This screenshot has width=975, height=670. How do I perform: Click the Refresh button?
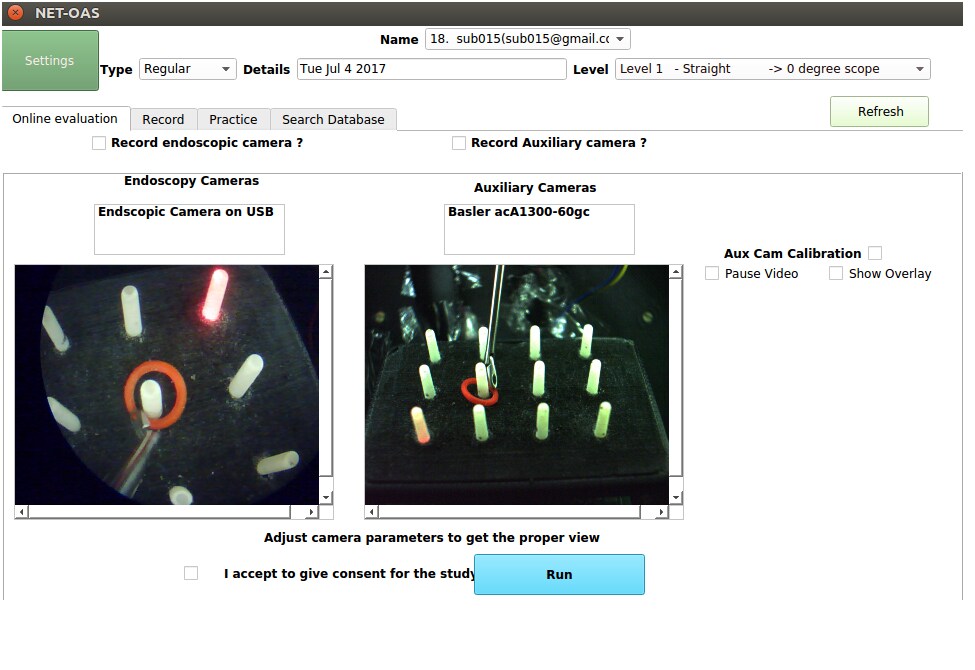(x=879, y=111)
